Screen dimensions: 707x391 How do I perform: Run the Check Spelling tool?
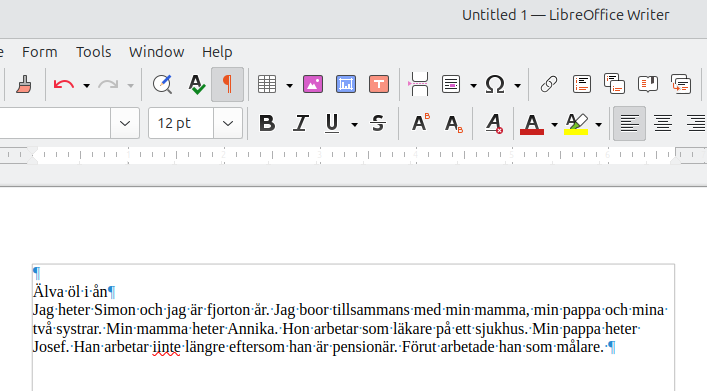point(196,84)
